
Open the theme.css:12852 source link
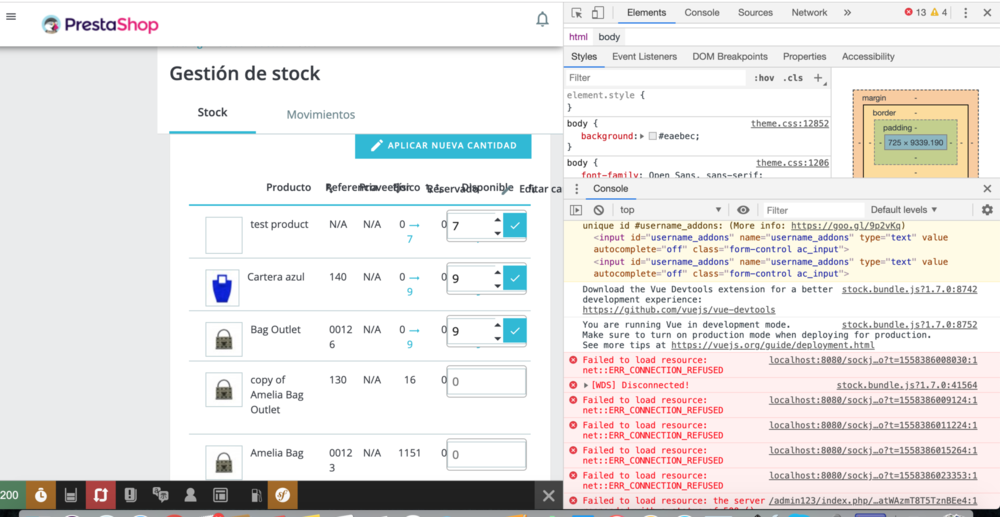coord(790,124)
